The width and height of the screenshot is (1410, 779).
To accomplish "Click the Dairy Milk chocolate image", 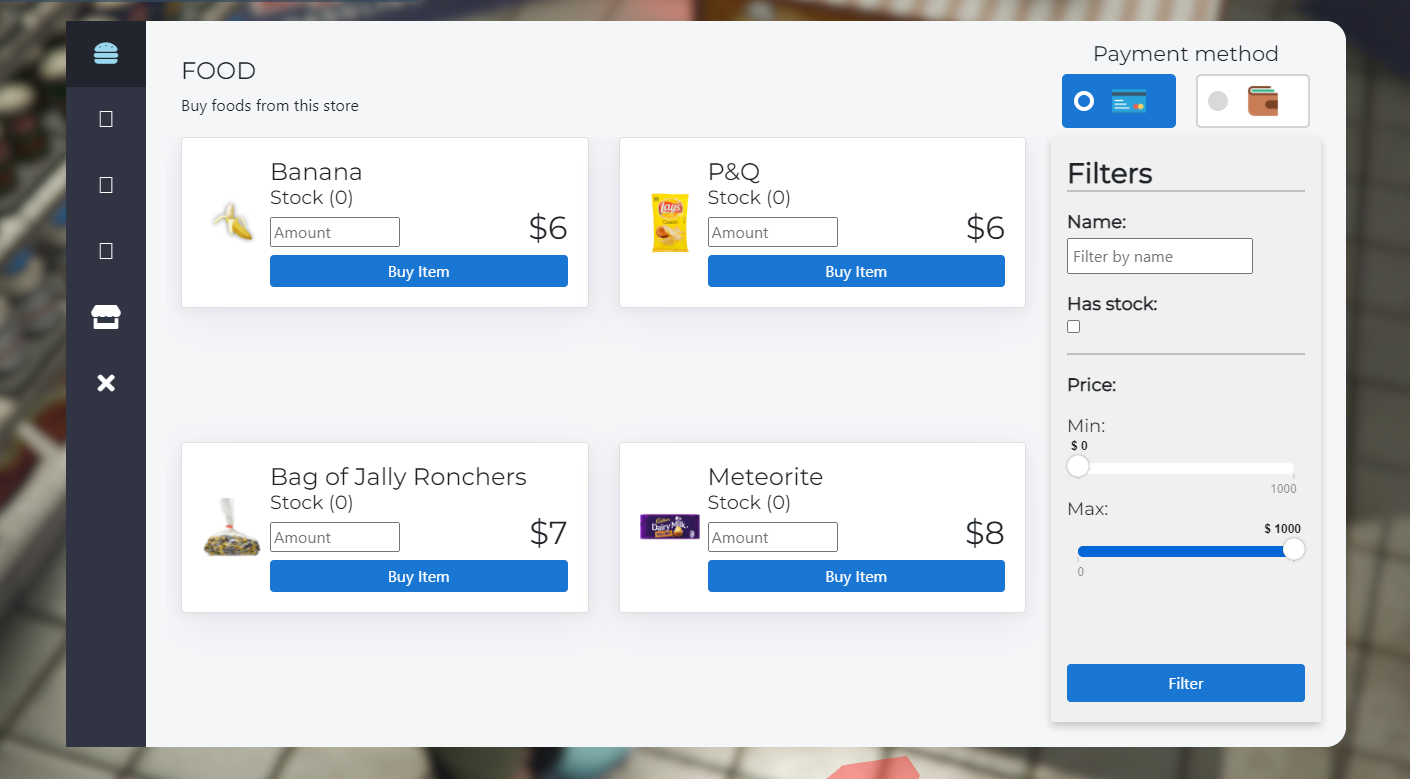I will click(670, 526).
